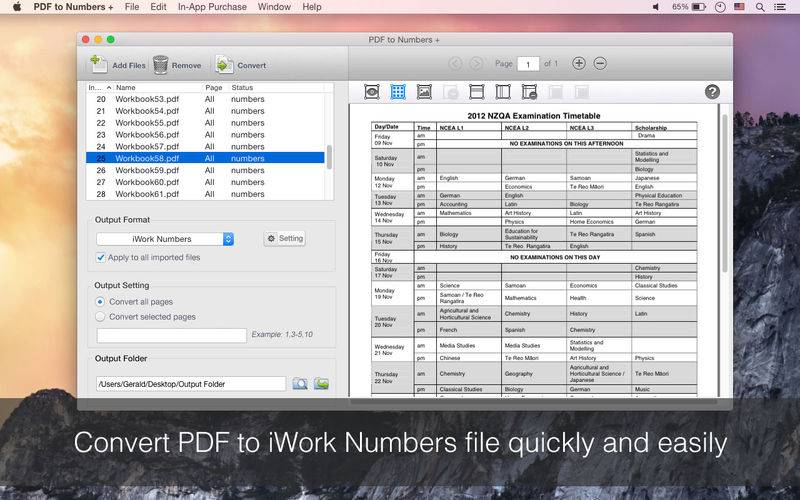Viewport: 800px width, 500px height.
Task: Click the Convert toolbar icon
Action: pyautogui.click(x=224, y=65)
